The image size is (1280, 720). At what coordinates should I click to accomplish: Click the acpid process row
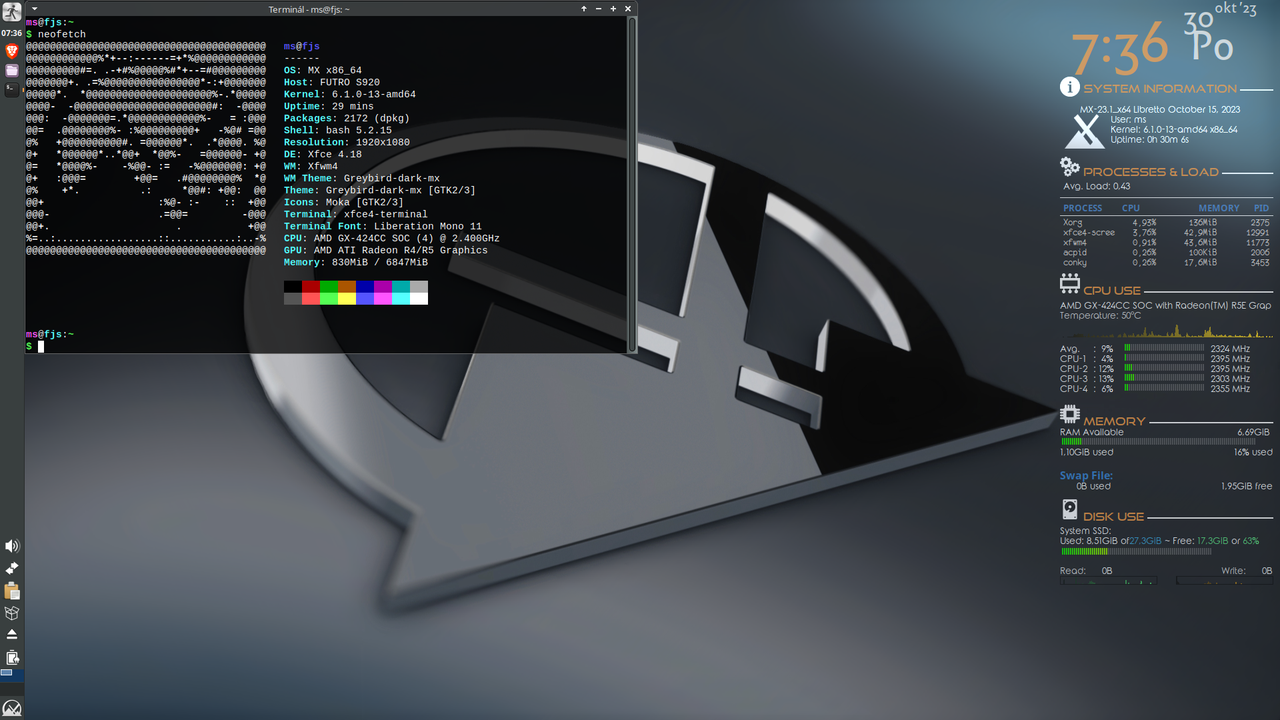[x=1166, y=252]
